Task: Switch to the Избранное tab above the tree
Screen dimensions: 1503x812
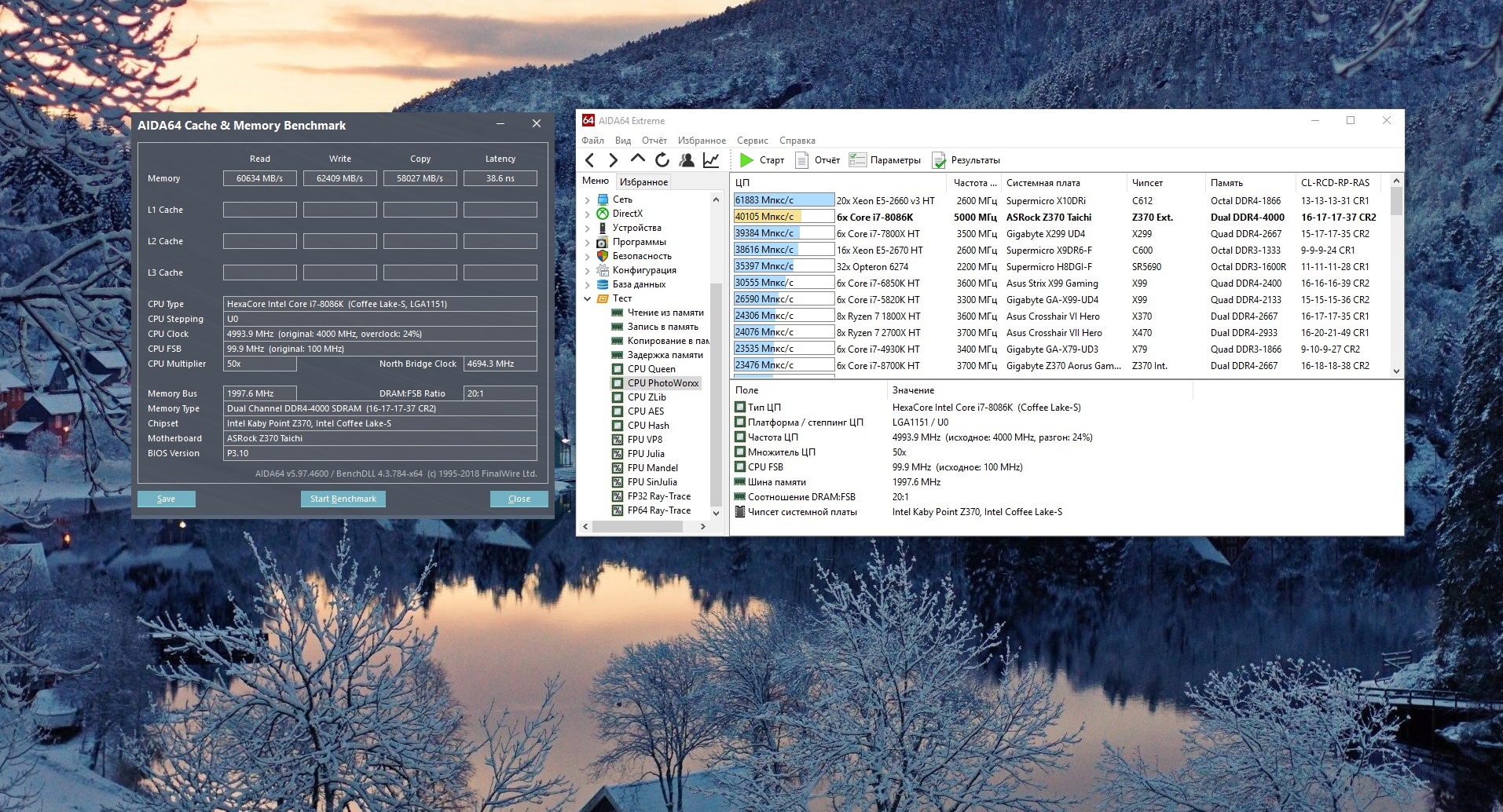Action: pyautogui.click(x=643, y=182)
